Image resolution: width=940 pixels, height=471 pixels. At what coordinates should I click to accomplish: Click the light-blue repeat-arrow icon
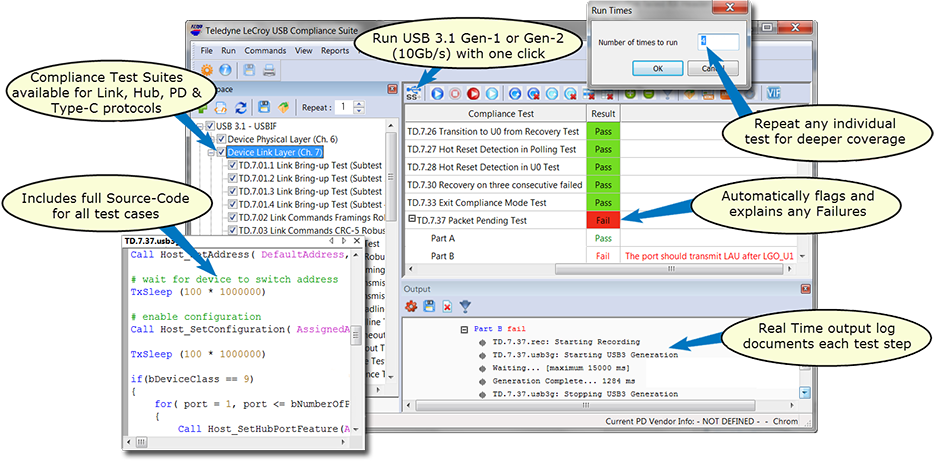552,93
